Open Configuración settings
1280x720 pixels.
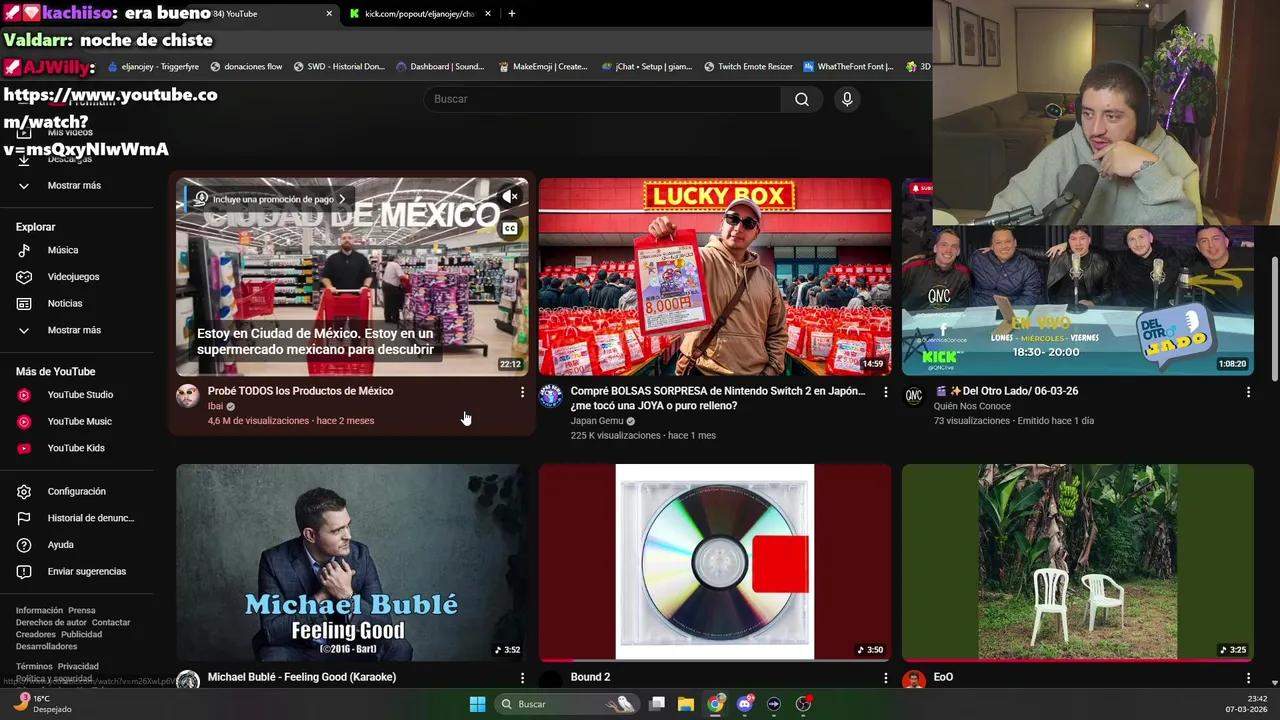pyautogui.click(x=76, y=491)
